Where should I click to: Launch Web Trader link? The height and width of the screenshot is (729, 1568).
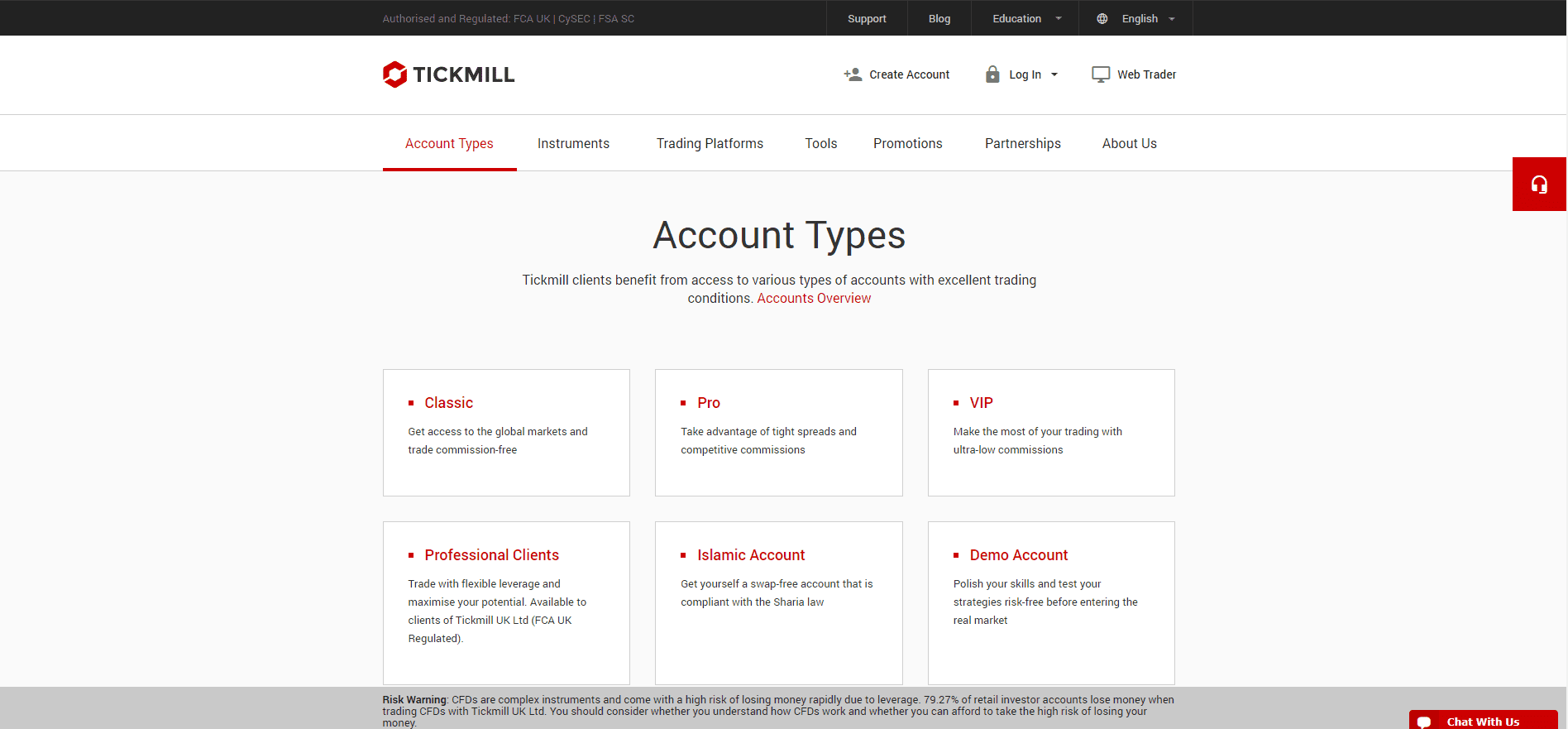[x=1147, y=74]
